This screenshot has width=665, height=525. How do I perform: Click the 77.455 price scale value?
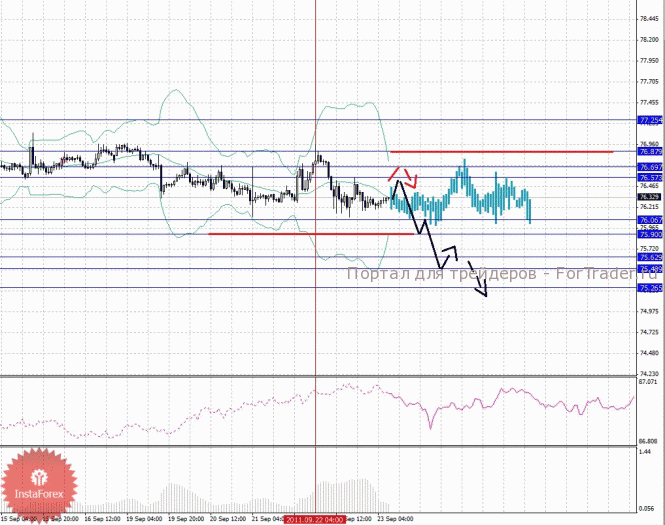click(649, 102)
